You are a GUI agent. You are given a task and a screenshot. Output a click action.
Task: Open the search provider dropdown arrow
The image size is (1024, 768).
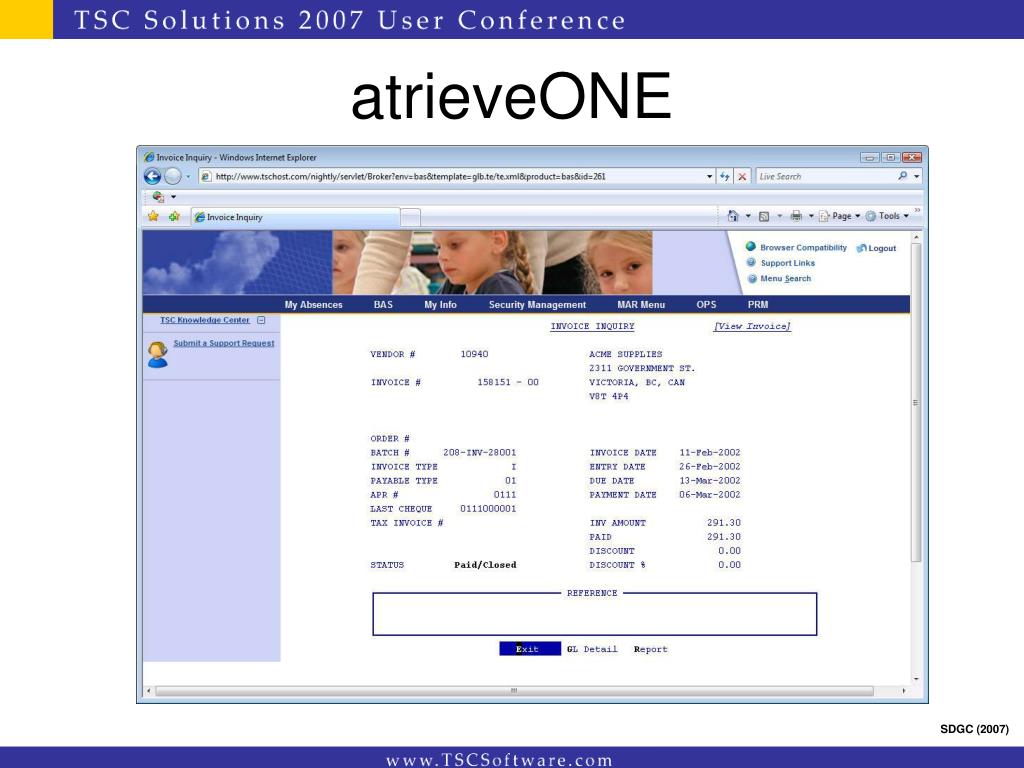(916, 176)
